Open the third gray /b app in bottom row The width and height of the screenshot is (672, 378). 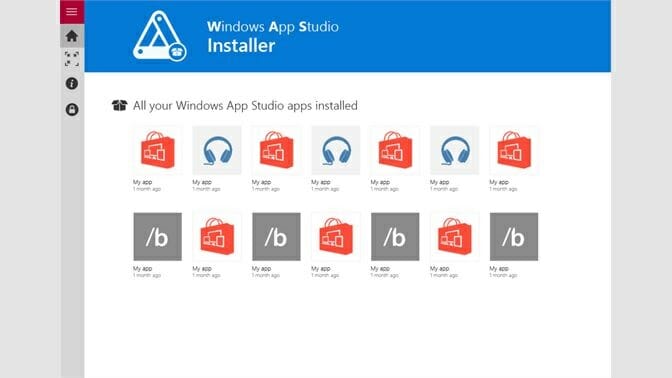tap(395, 237)
